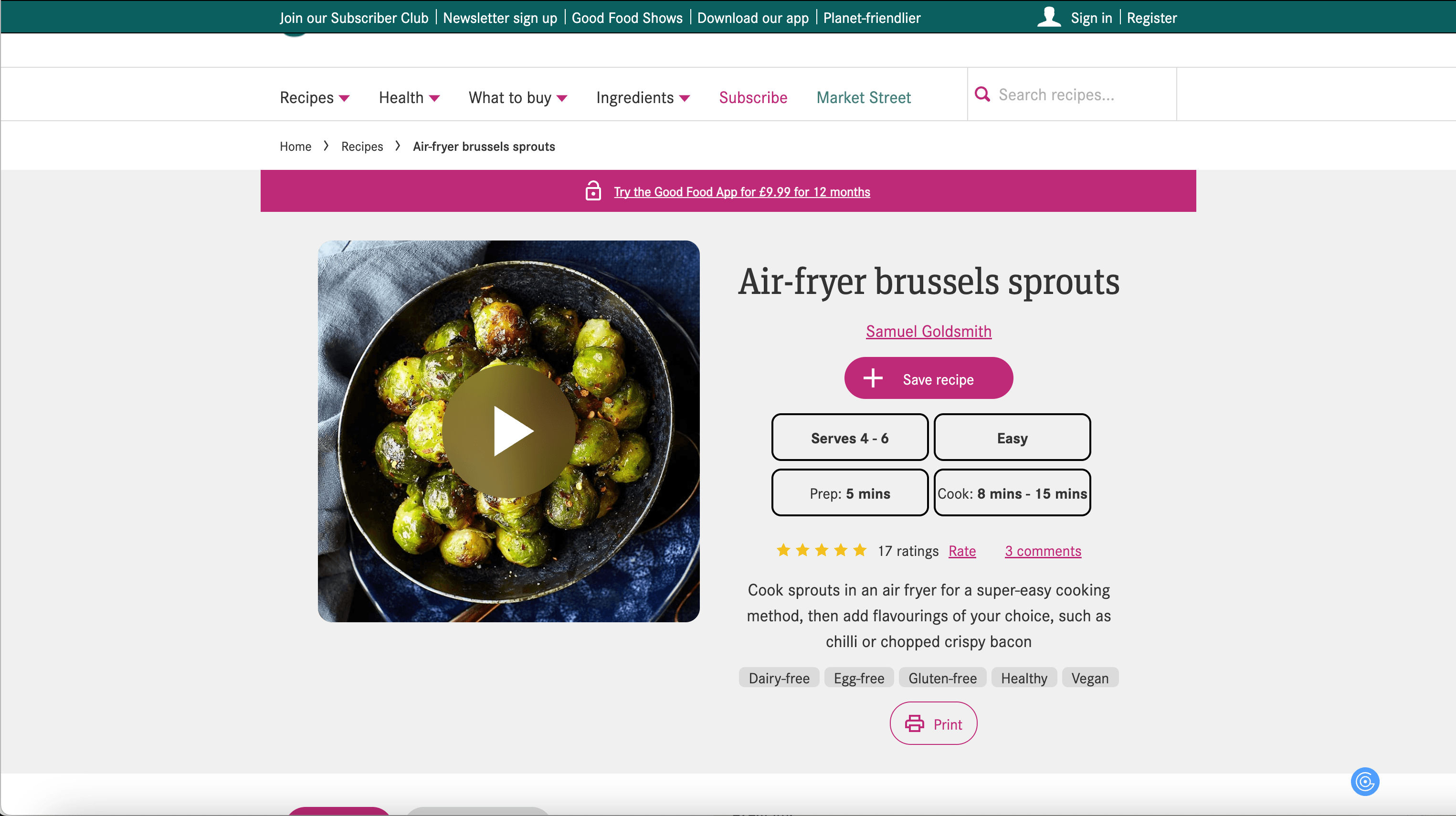
Task: Focus the Search recipes input field
Action: click(1079, 94)
